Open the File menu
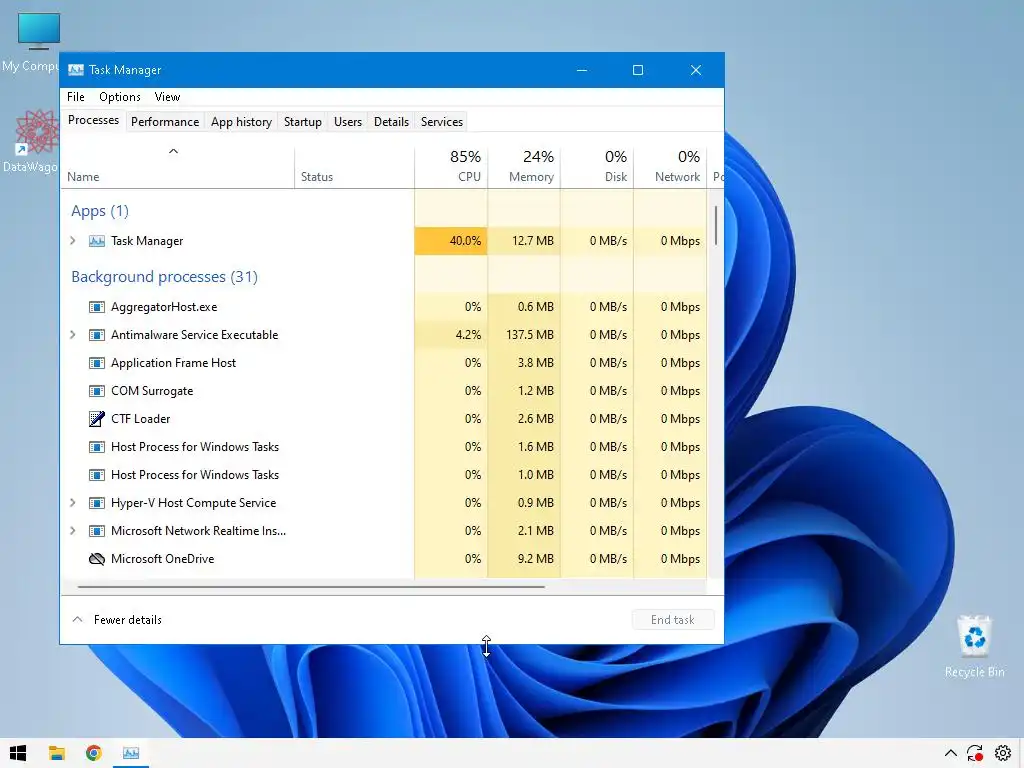Image resolution: width=1024 pixels, height=768 pixels. click(x=76, y=97)
